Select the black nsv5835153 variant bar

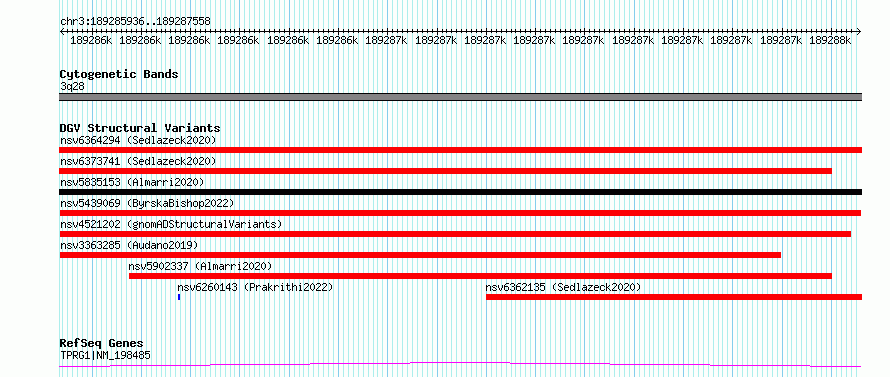460,192
